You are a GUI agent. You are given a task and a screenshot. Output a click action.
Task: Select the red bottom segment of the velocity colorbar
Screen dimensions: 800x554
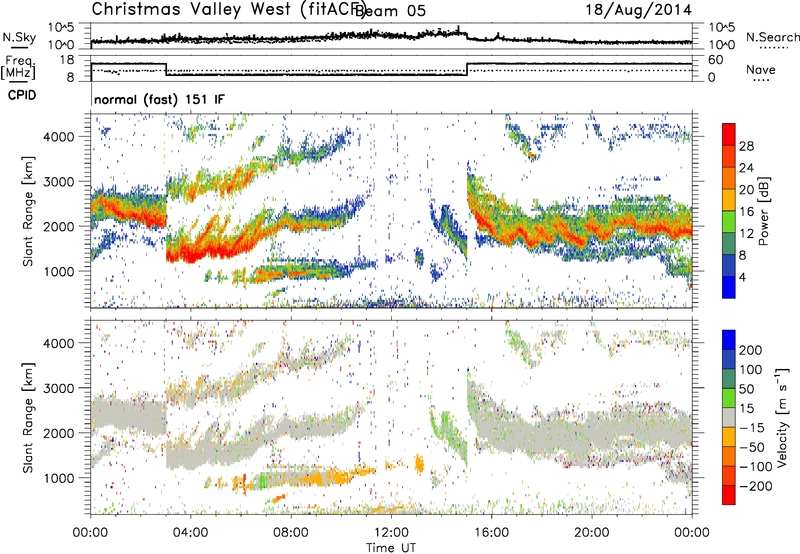729,495
